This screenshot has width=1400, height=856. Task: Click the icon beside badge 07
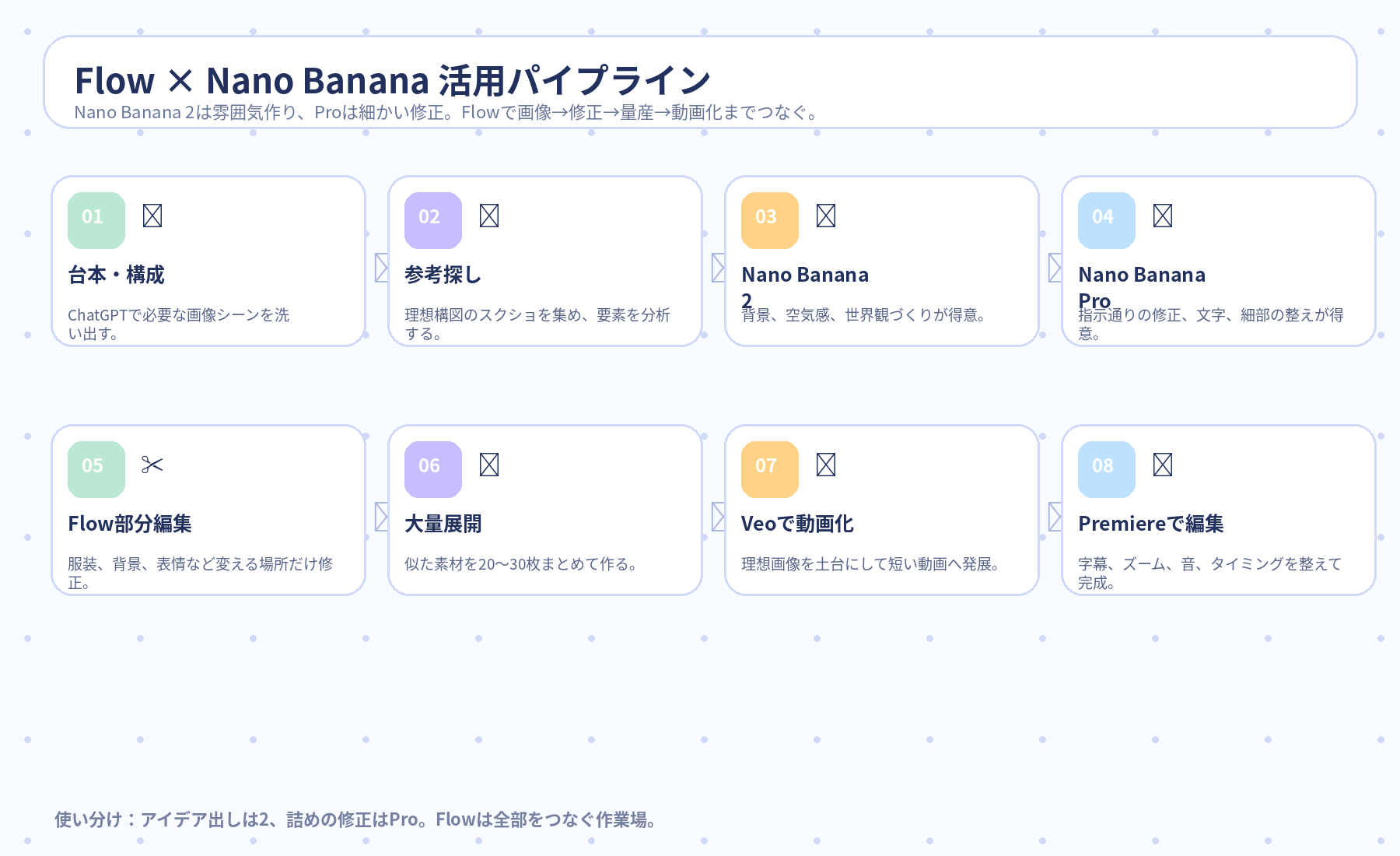coord(826,465)
